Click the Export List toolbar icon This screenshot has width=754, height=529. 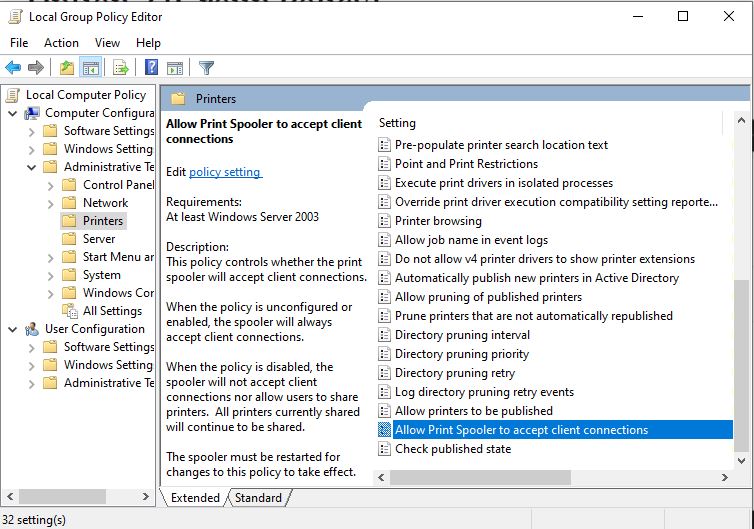coord(120,68)
